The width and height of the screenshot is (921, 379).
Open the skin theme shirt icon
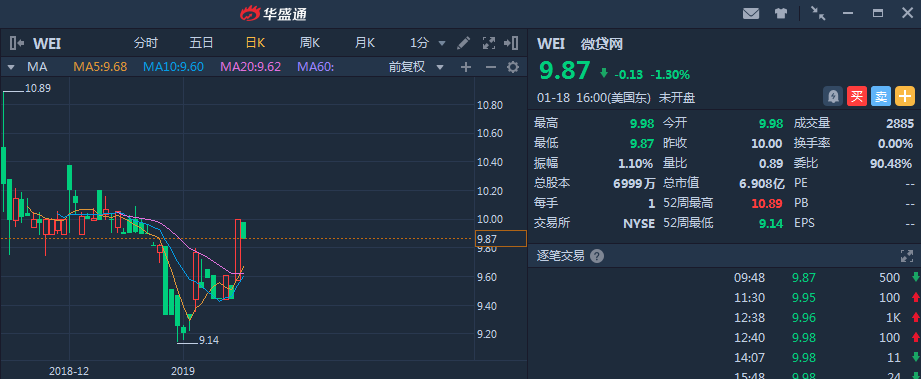point(780,13)
